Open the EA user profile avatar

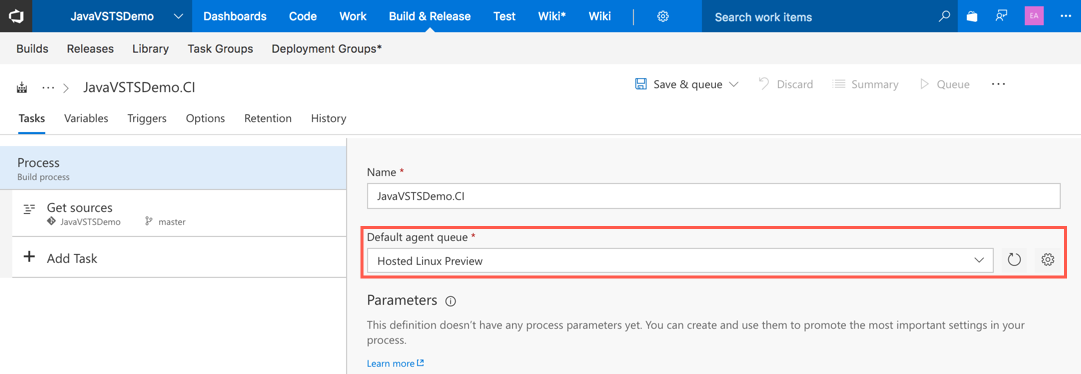point(1033,17)
